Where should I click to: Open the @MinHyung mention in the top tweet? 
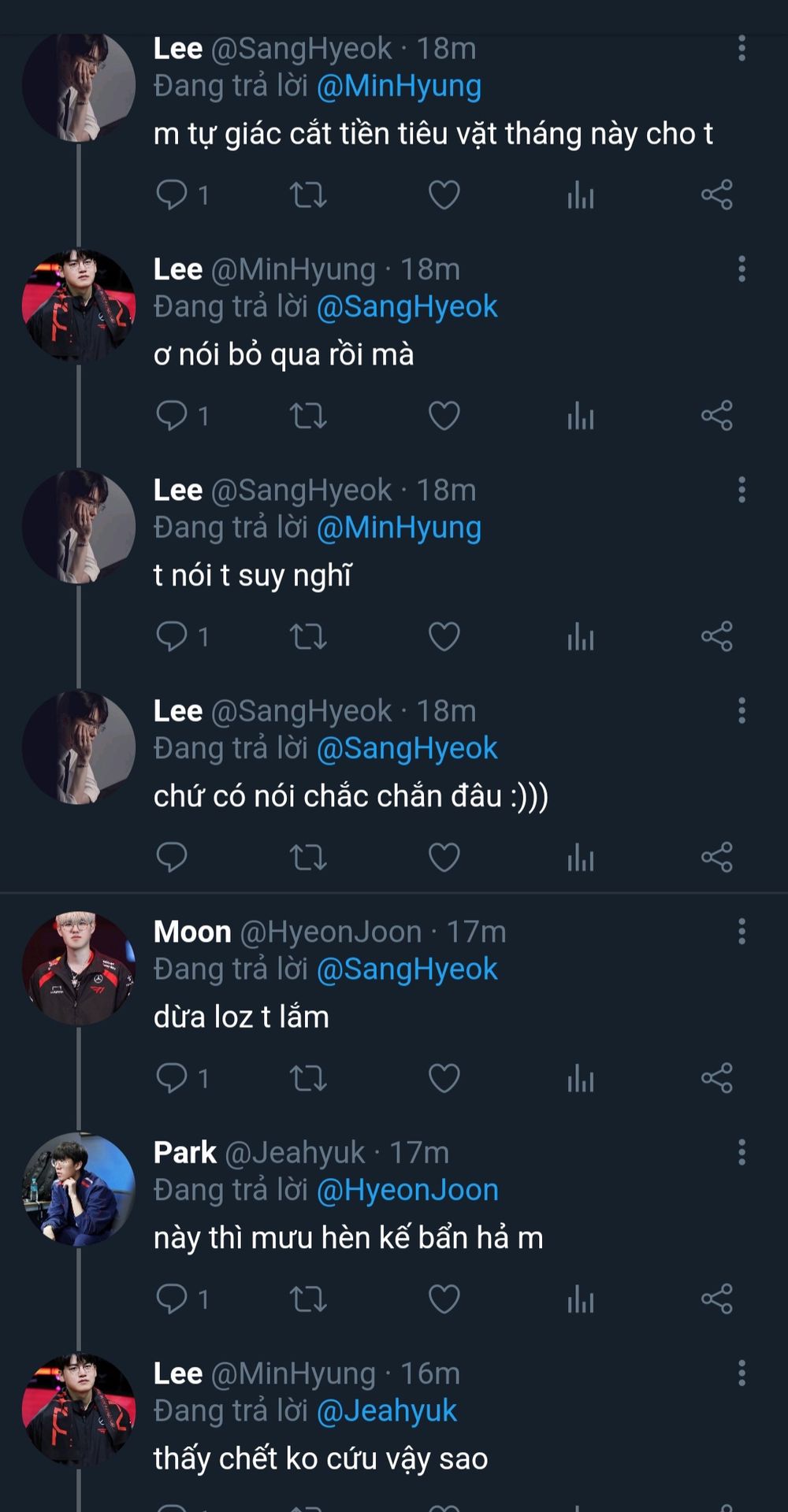(399, 86)
